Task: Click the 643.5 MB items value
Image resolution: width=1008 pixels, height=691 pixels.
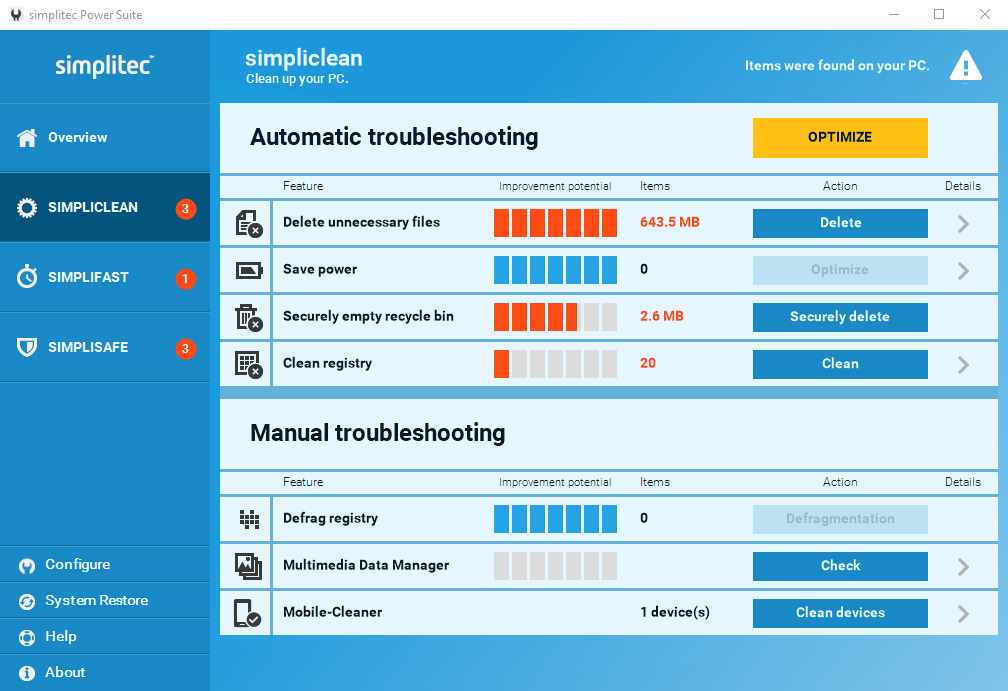Action: point(669,222)
